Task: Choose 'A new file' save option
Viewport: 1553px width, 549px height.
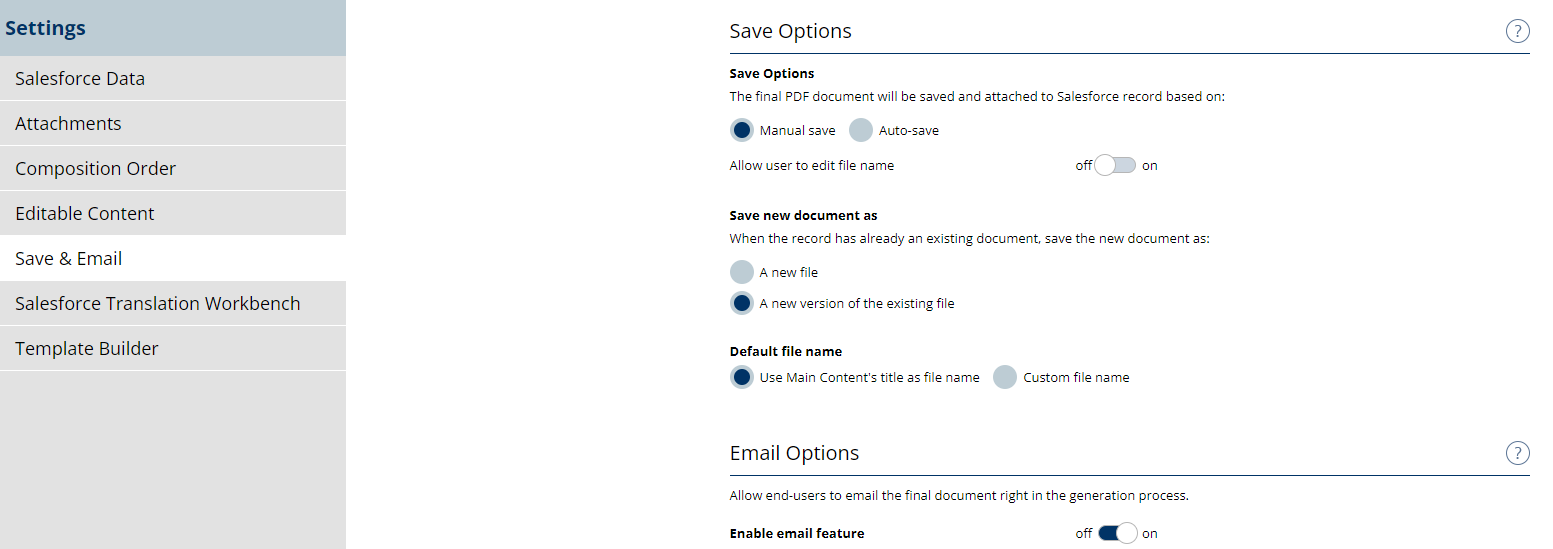Action: [742, 272]
